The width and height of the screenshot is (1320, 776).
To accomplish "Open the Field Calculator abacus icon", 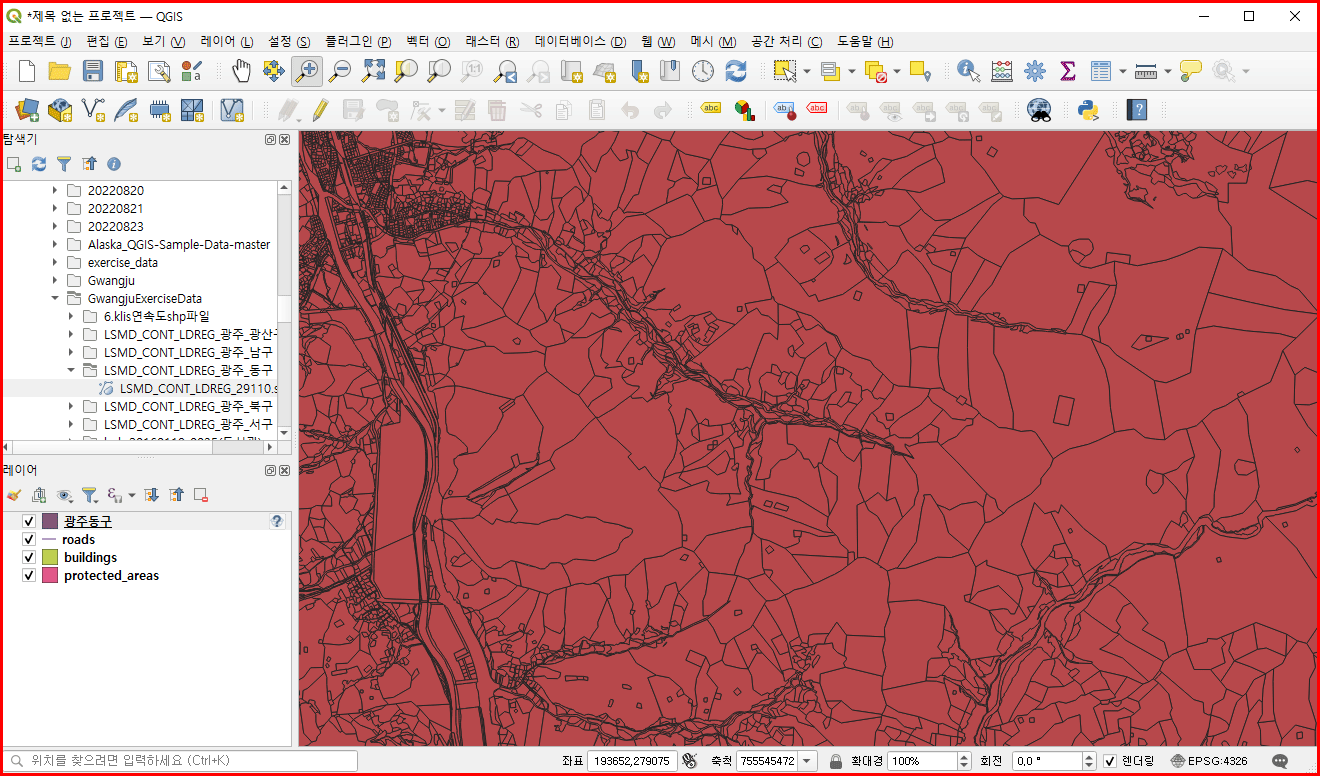I will click(x=1002, y=71).
